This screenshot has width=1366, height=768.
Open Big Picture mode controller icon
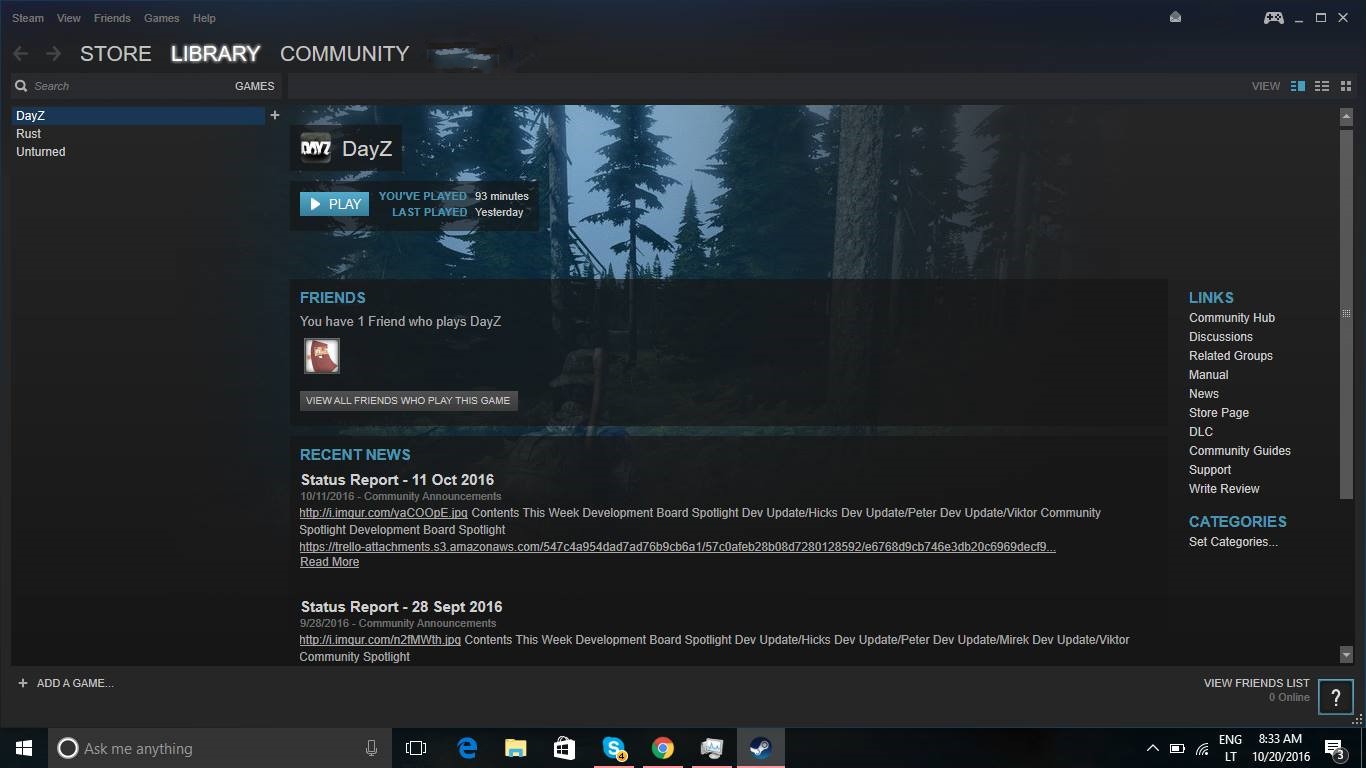coord(1273,18)
